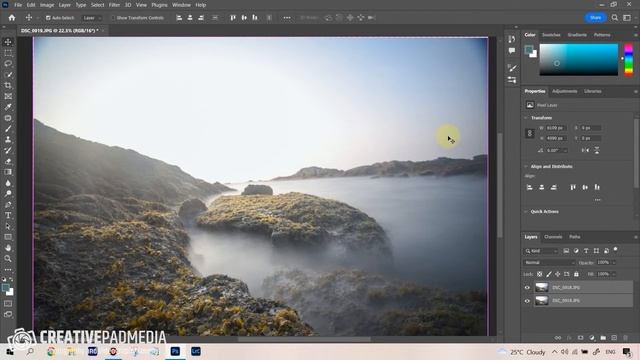
Task: Open the rotation angle dropdown
Action: pos(565,151)
